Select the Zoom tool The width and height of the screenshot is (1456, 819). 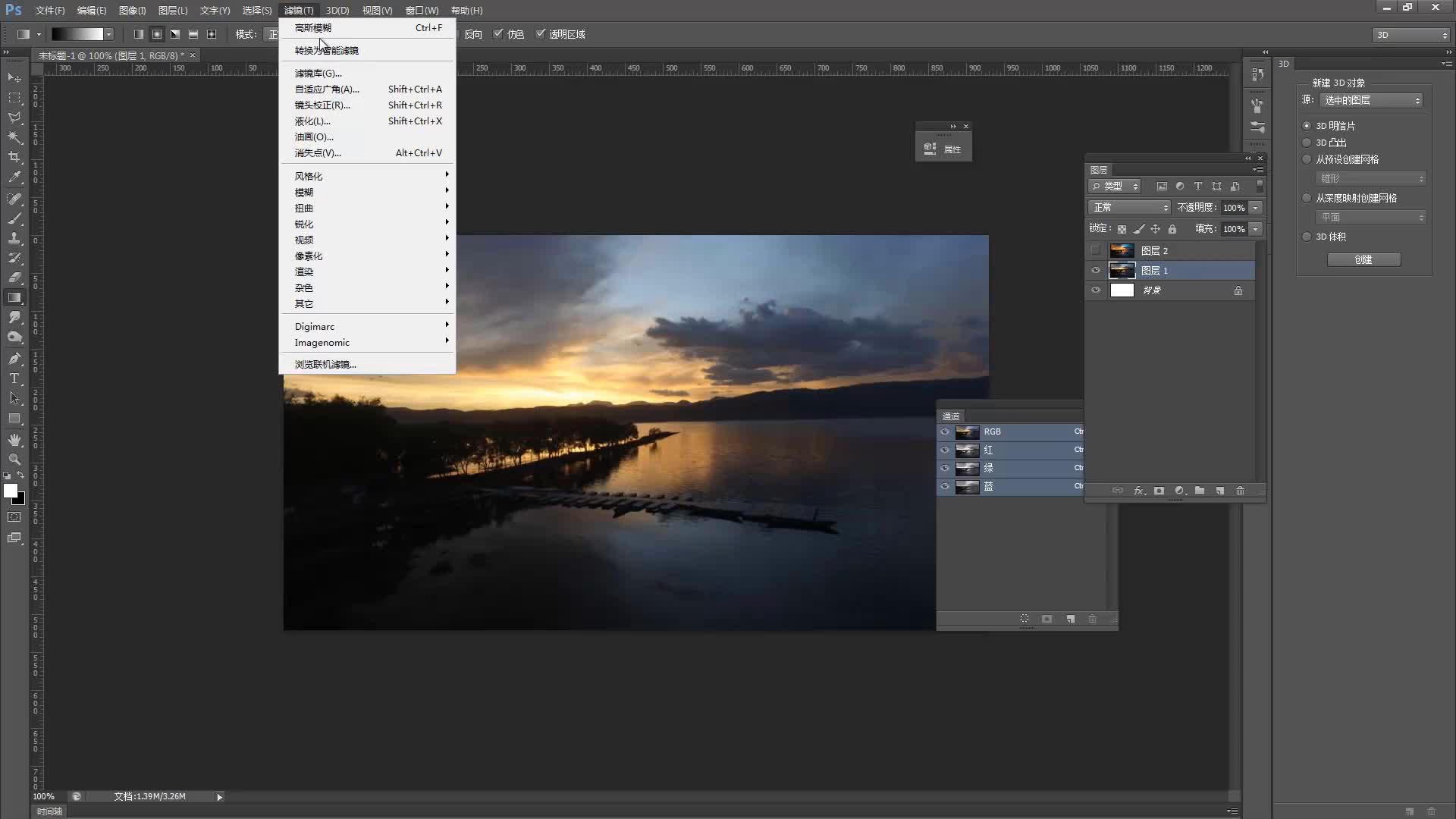(x=14, y=460)
